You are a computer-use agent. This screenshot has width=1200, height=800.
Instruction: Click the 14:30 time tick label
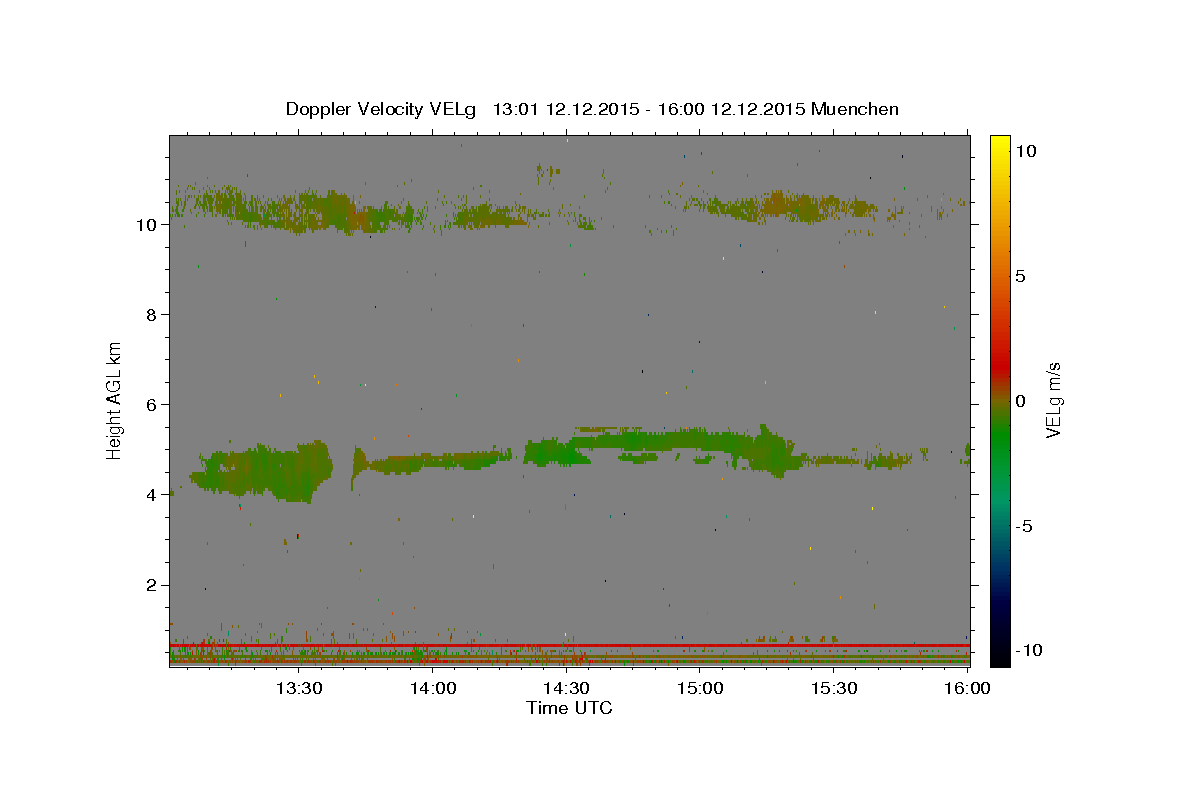pos(566,689)
